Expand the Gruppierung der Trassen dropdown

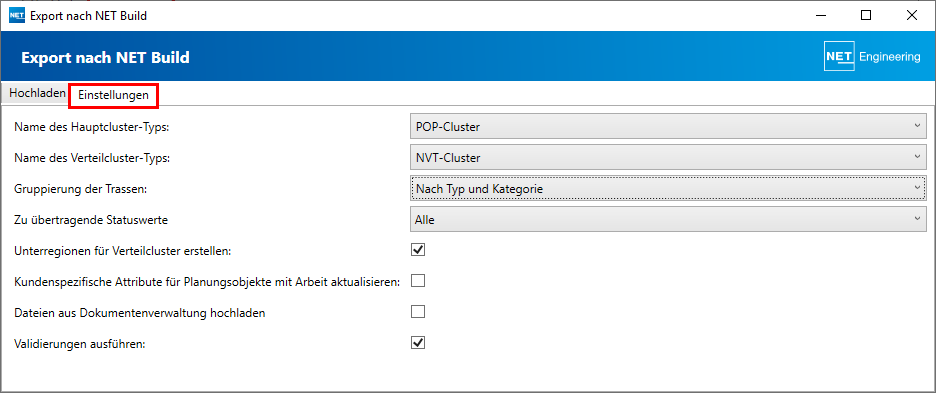coord(668,189)
